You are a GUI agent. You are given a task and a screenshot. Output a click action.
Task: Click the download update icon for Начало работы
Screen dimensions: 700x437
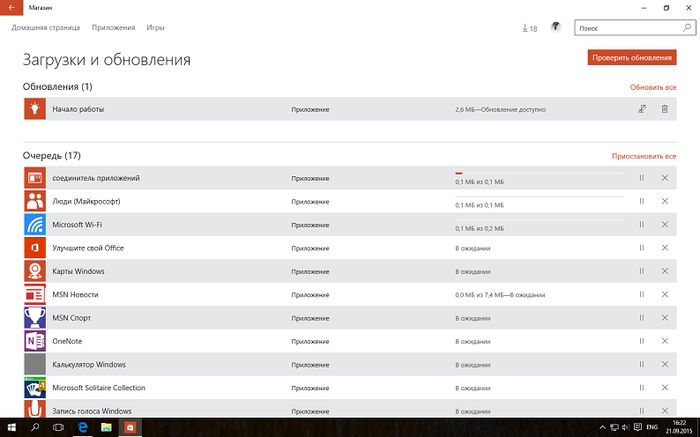[x=642, y=109]
